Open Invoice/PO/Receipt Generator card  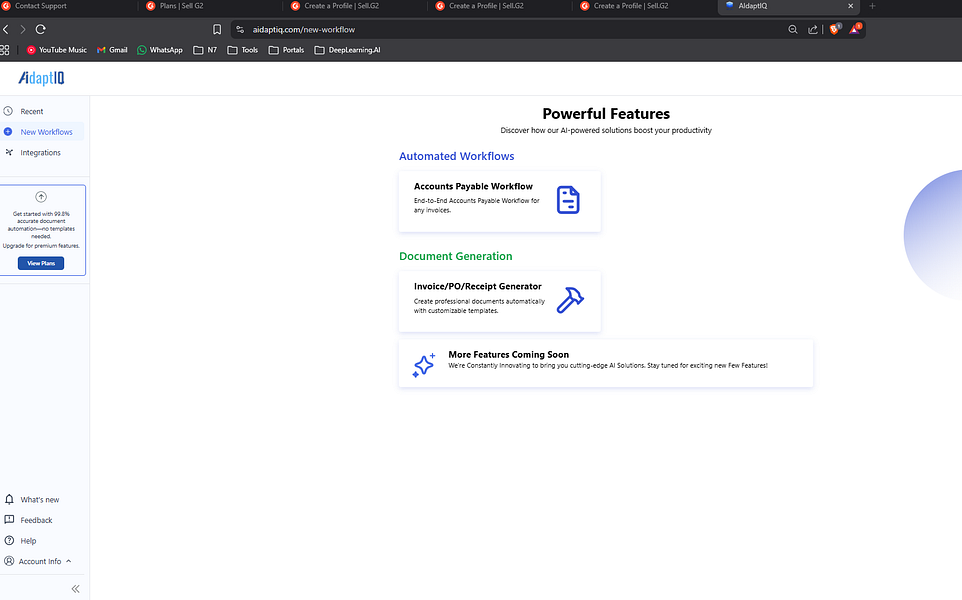pos(499,301)
